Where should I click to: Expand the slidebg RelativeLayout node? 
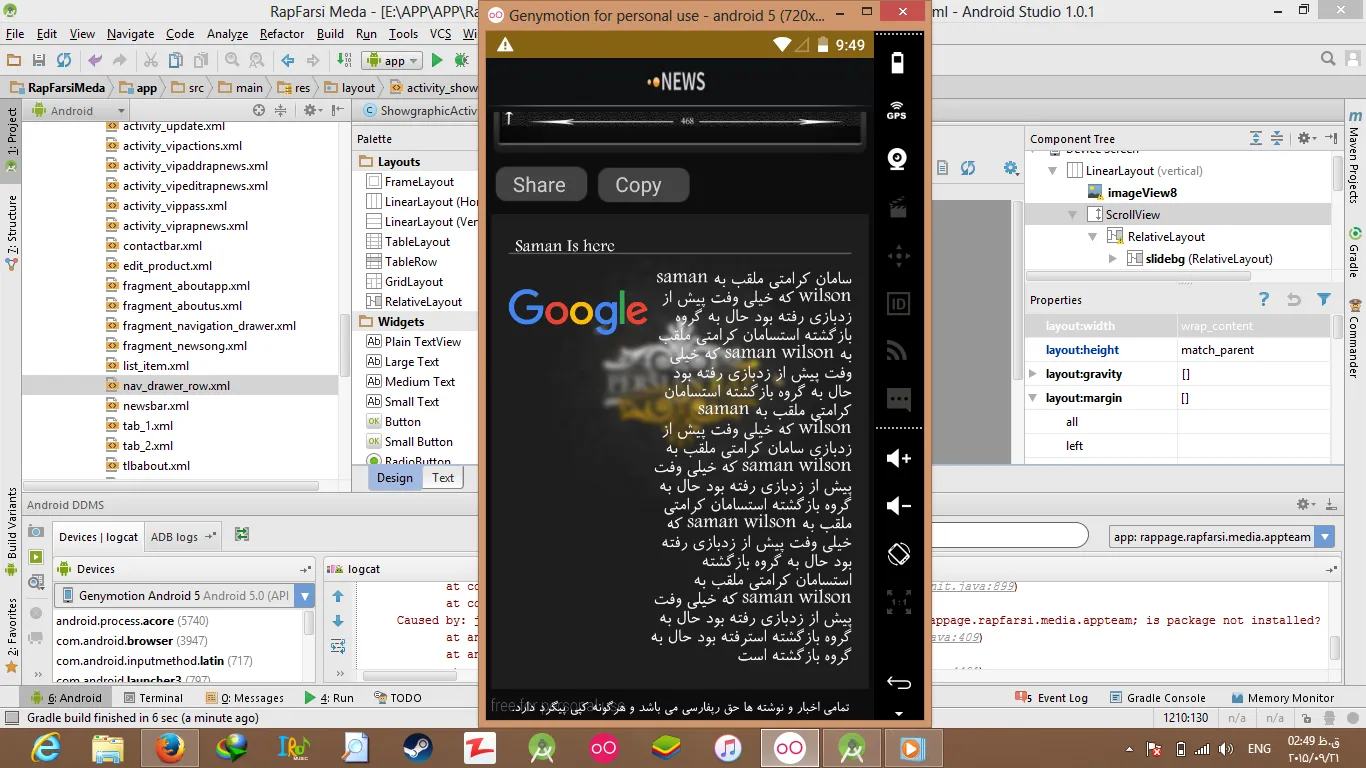(x=1113, y=259)
